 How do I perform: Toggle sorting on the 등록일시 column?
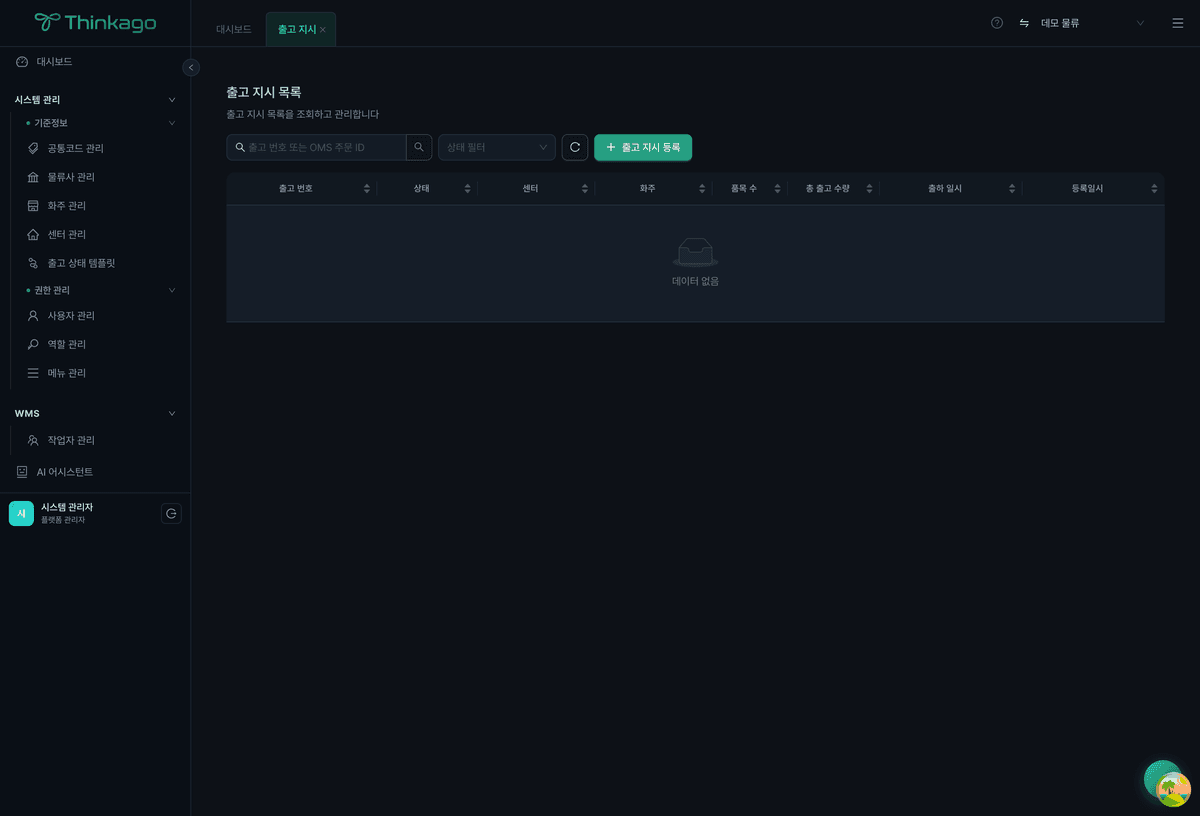(x=1087, y=189)
